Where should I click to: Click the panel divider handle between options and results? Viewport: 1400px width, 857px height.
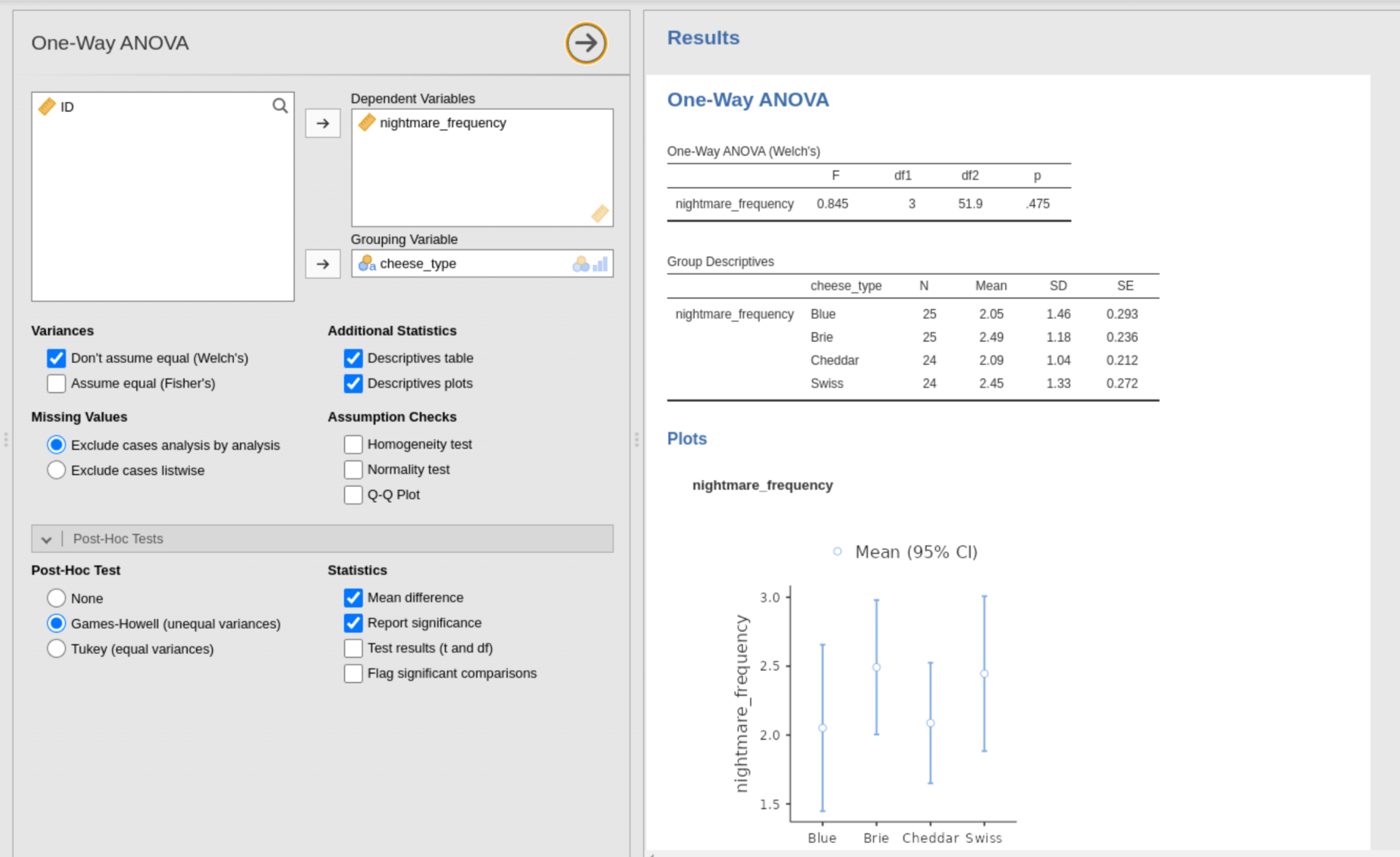(637, 439)
